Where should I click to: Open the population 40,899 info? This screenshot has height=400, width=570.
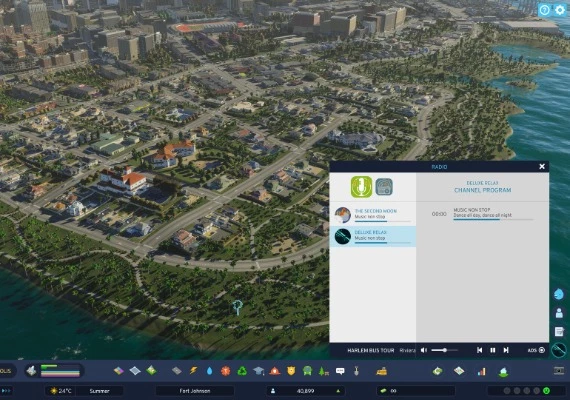pos(305,391)
